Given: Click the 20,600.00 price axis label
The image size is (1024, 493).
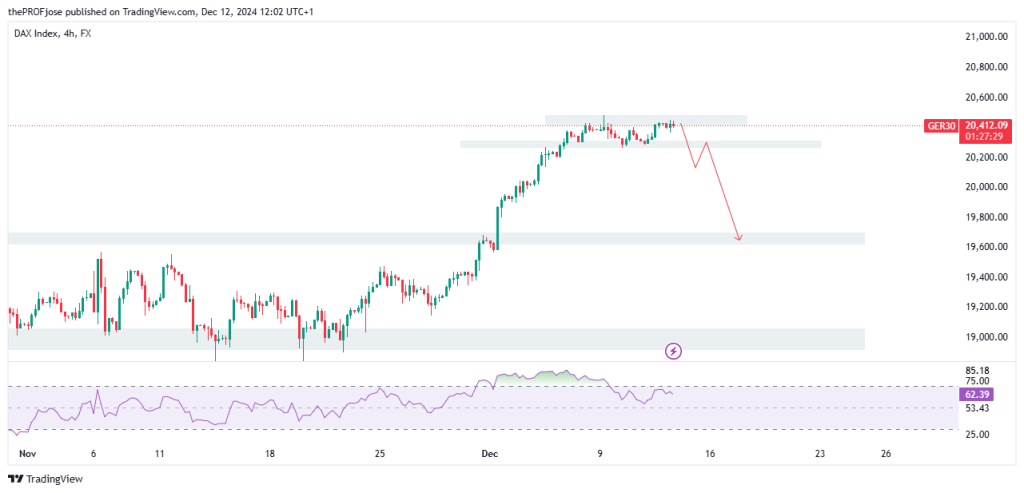Looking at the screenshot, I should click(989, 97).
